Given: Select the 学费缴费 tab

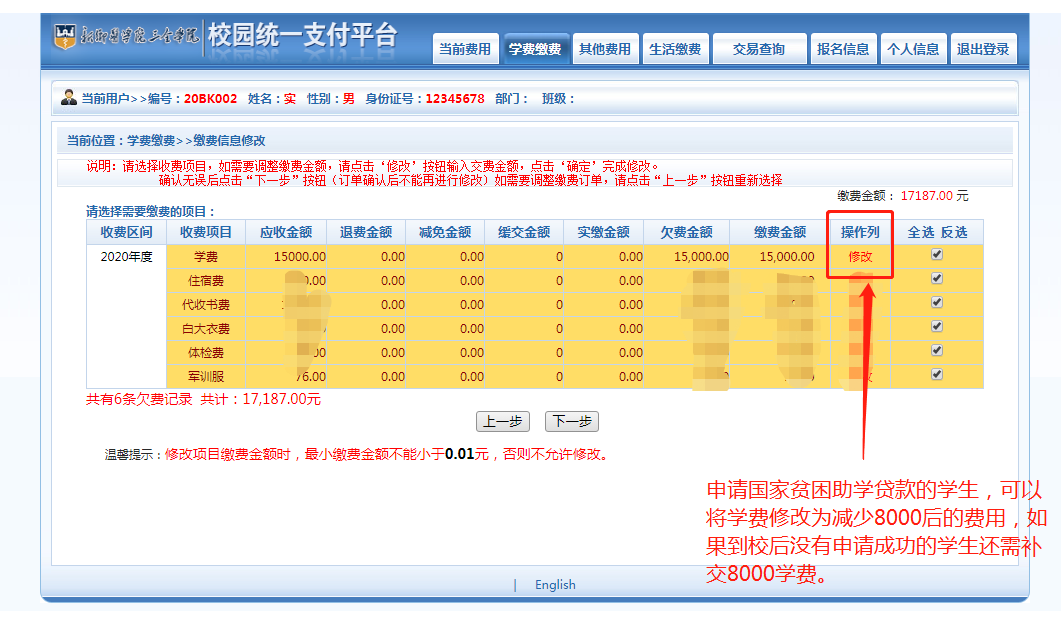Looking at the screenshot, I should point(535,49).
